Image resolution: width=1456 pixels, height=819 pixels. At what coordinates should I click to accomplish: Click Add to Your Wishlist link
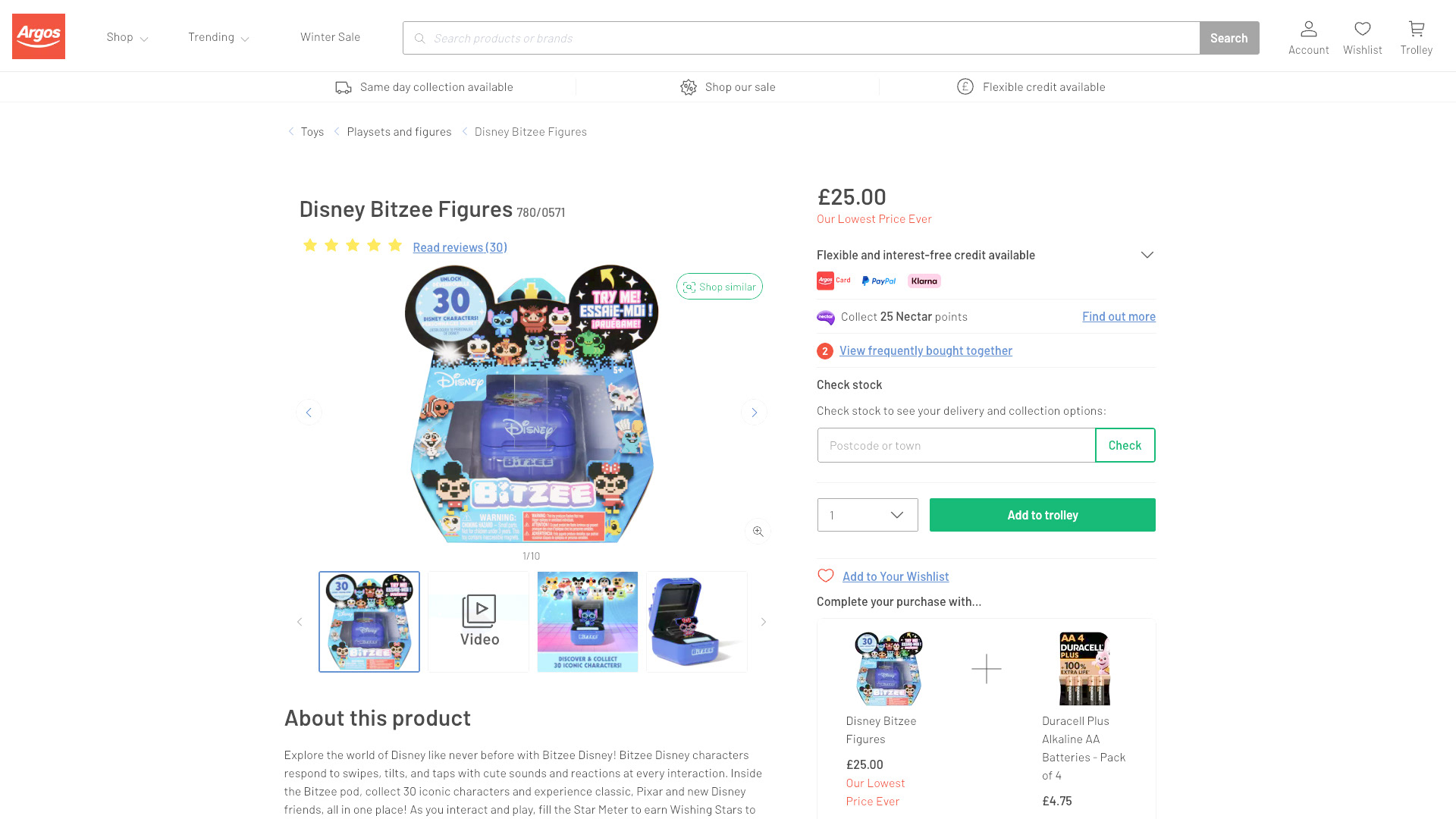tap(895, 576)
